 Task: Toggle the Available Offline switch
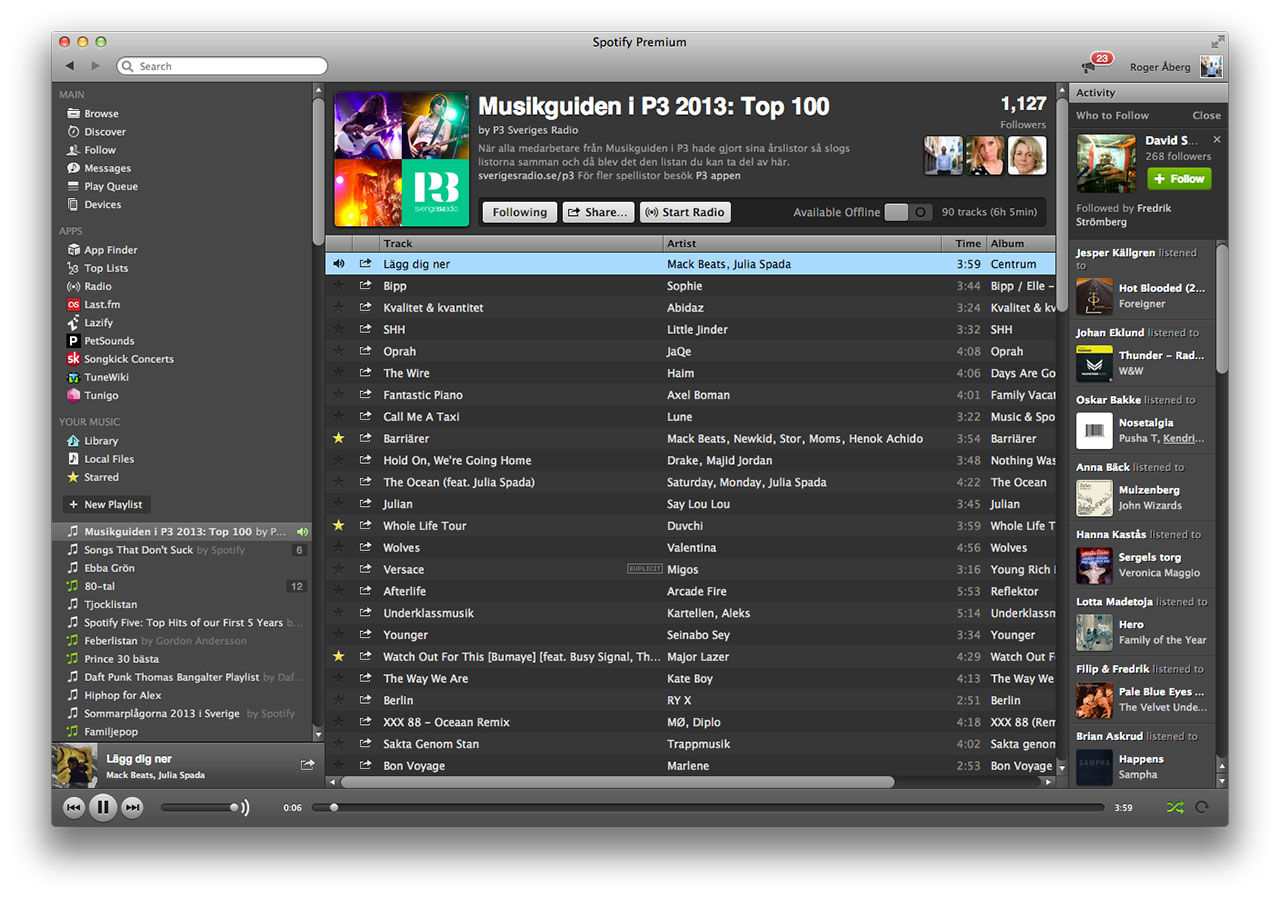(x=908, y=212)
